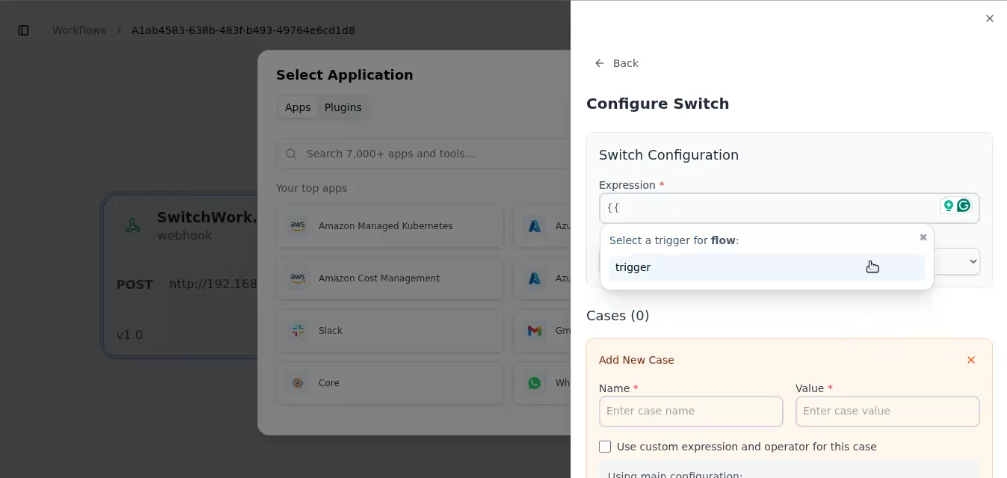Close the Add New Case form

tap(970, 360)
